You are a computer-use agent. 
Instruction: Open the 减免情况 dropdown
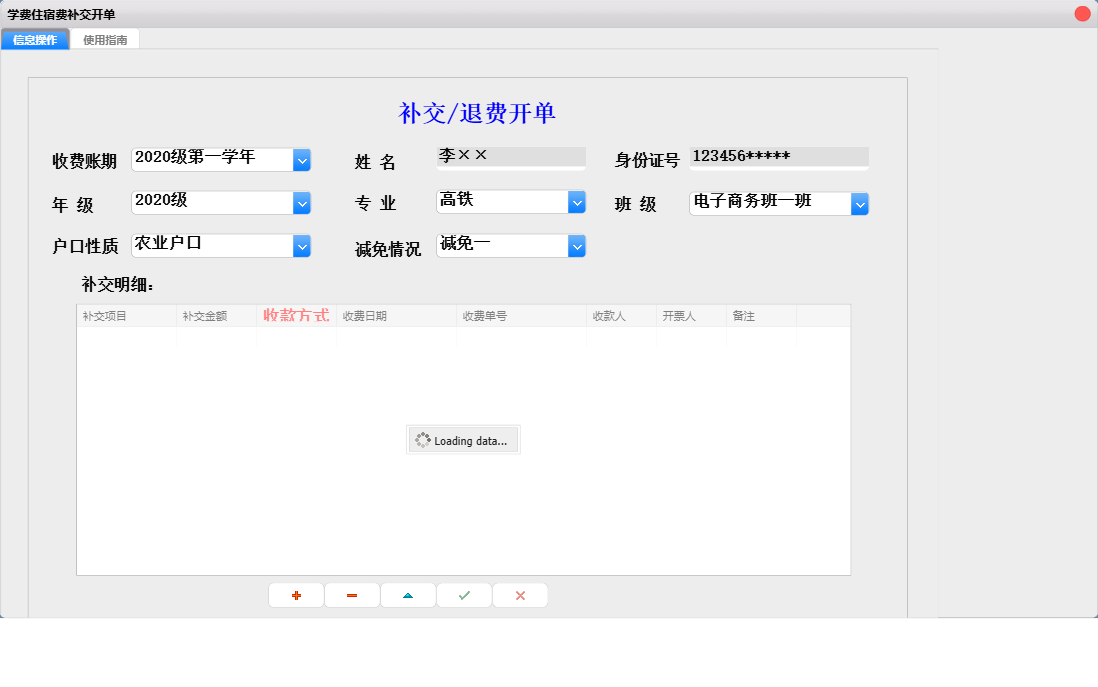pyautogui.click(x=576, y=246)
